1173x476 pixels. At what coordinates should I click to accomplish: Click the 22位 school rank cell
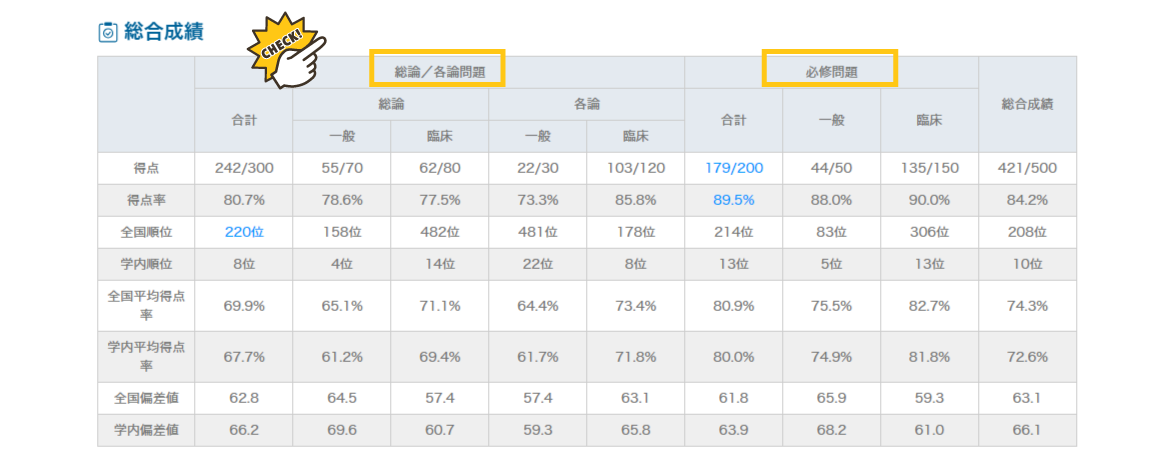coord(538,265)
